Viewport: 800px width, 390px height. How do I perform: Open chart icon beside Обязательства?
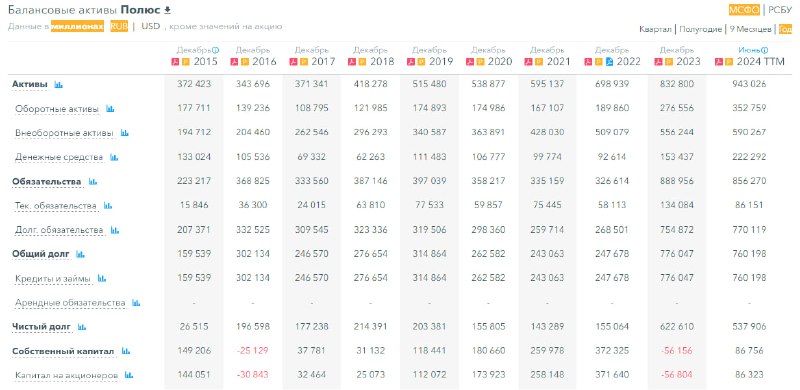[x=92, y=182]
